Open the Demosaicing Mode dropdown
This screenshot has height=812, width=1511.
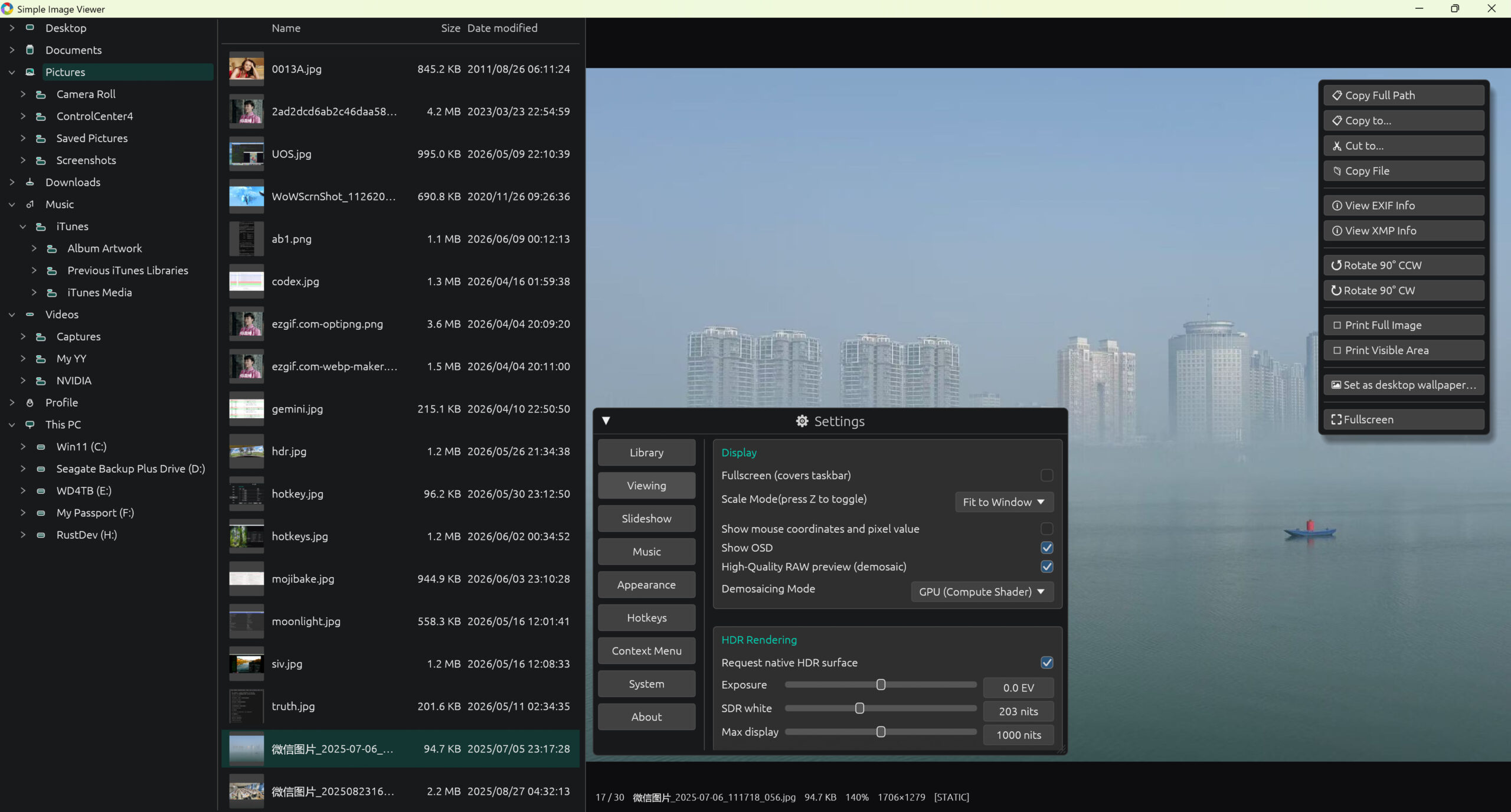coord(982,592)
